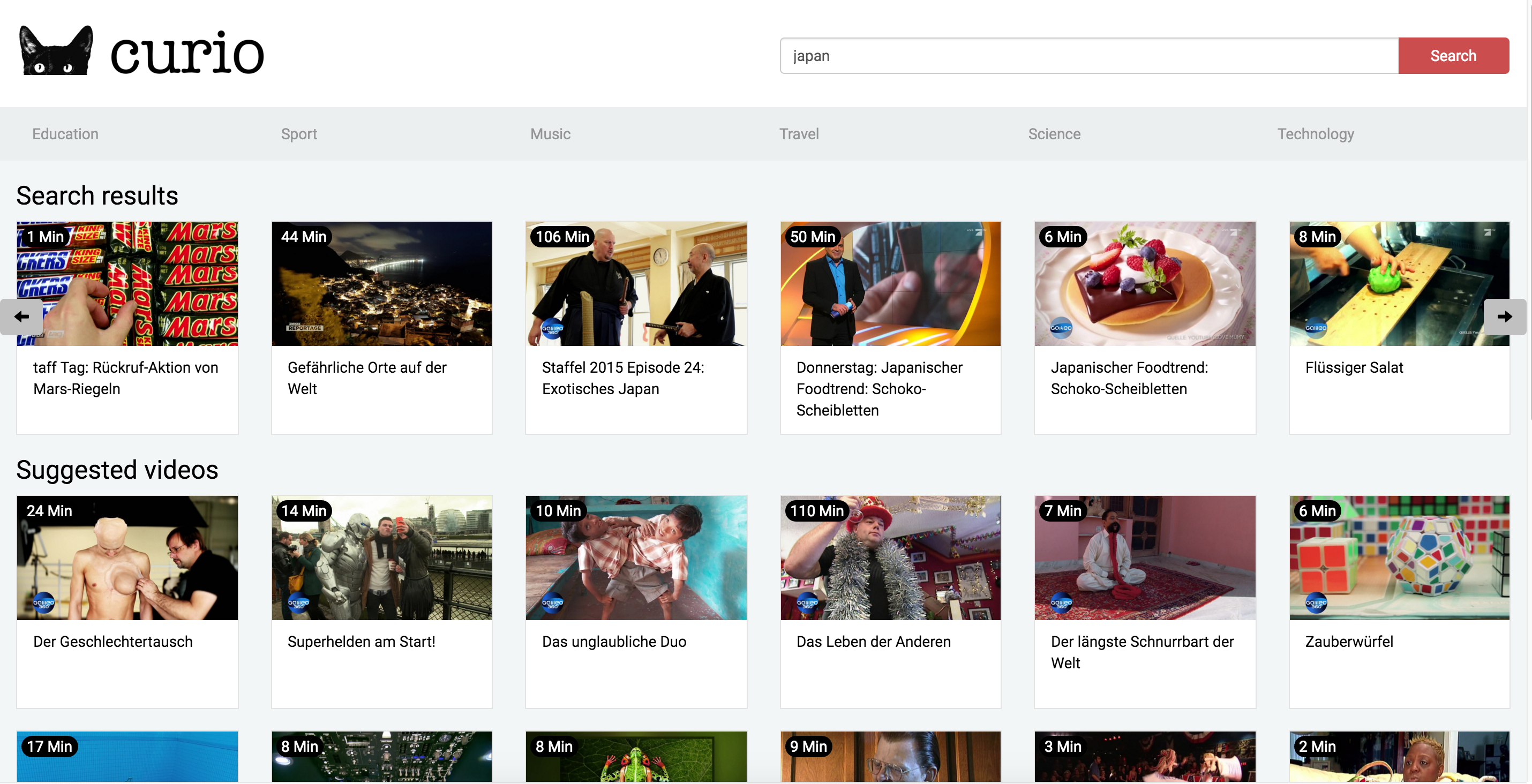1532x784 pixels.
Task: Open 'Gefährliche Orte auf der Welt' title
Action: [366, 378]
